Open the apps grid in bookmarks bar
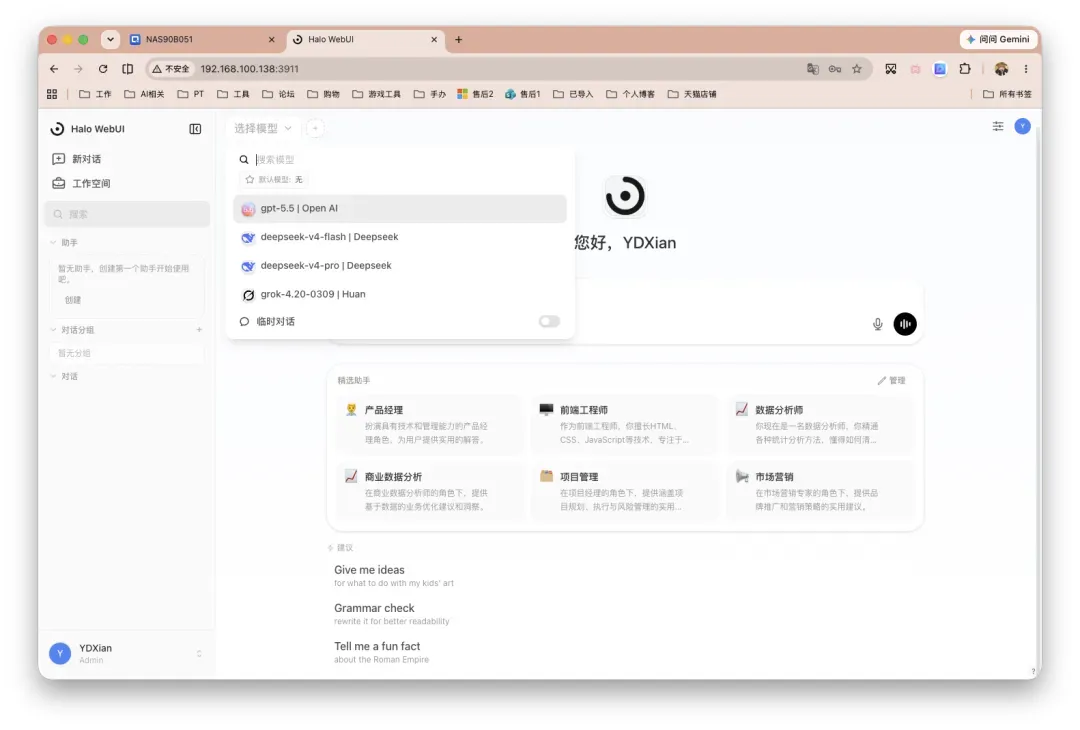The height and width of the screenshot is (730, 1080). [52, 94]
